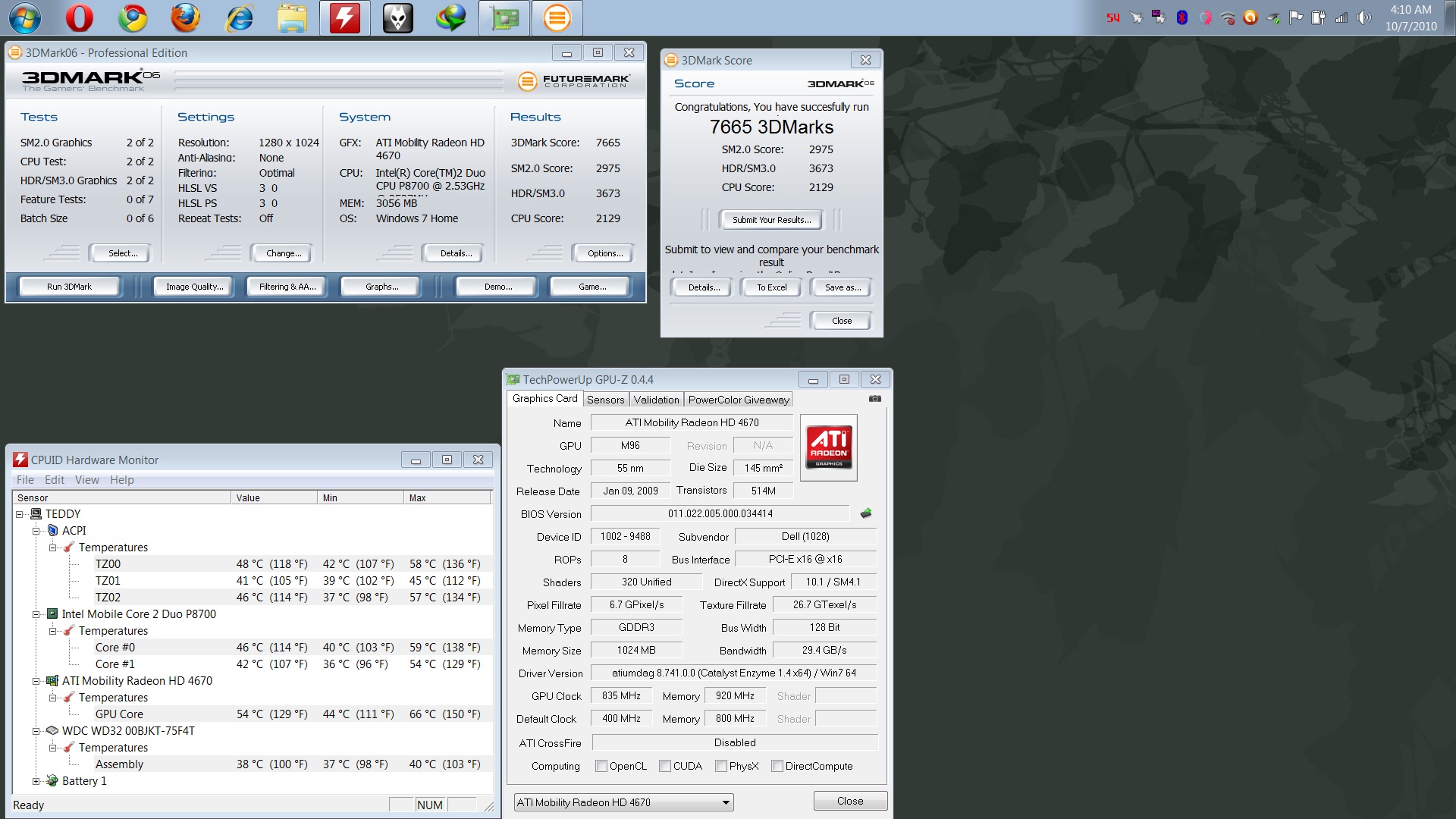The image size is (1456, 819).
Task: Open Internet Explorer taskbar icon
Action: (x=239, y=18)
